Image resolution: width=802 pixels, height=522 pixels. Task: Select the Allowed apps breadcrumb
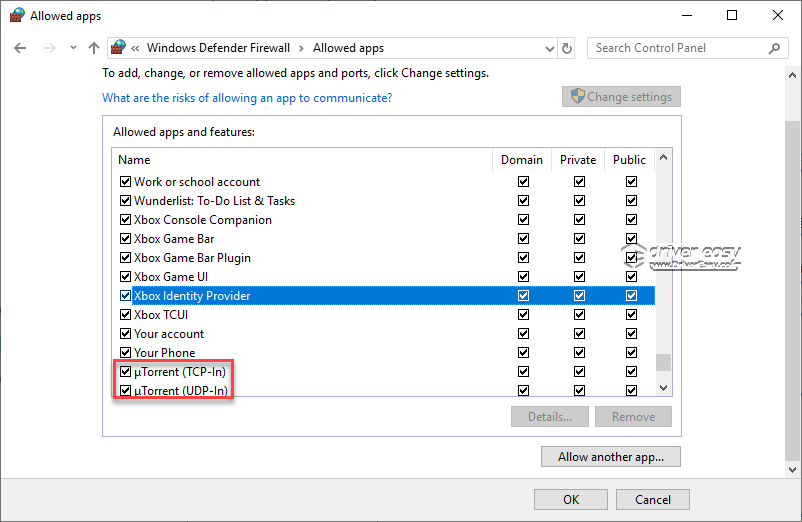click(x=348, y=48)
